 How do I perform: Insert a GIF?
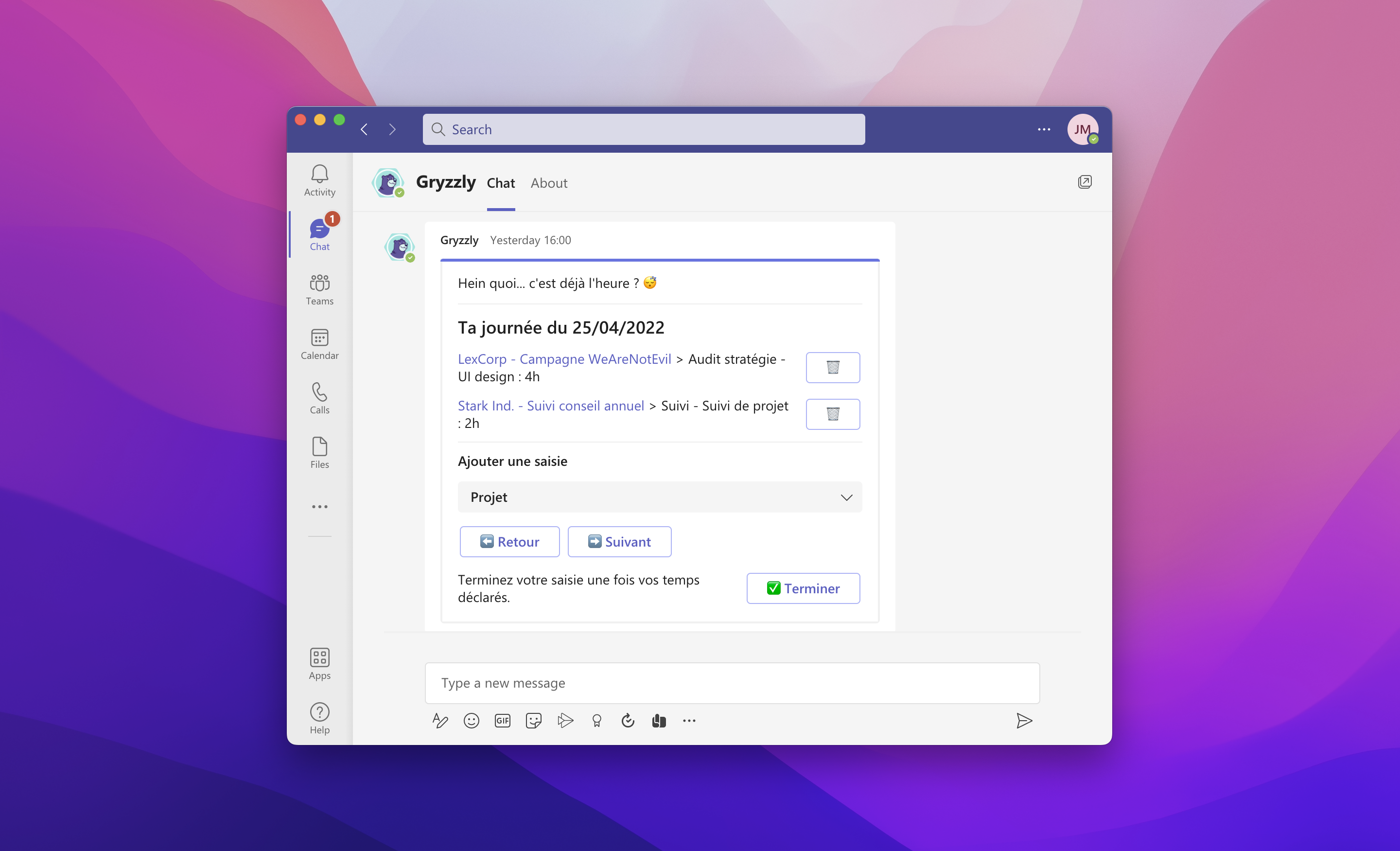[502, 721]
